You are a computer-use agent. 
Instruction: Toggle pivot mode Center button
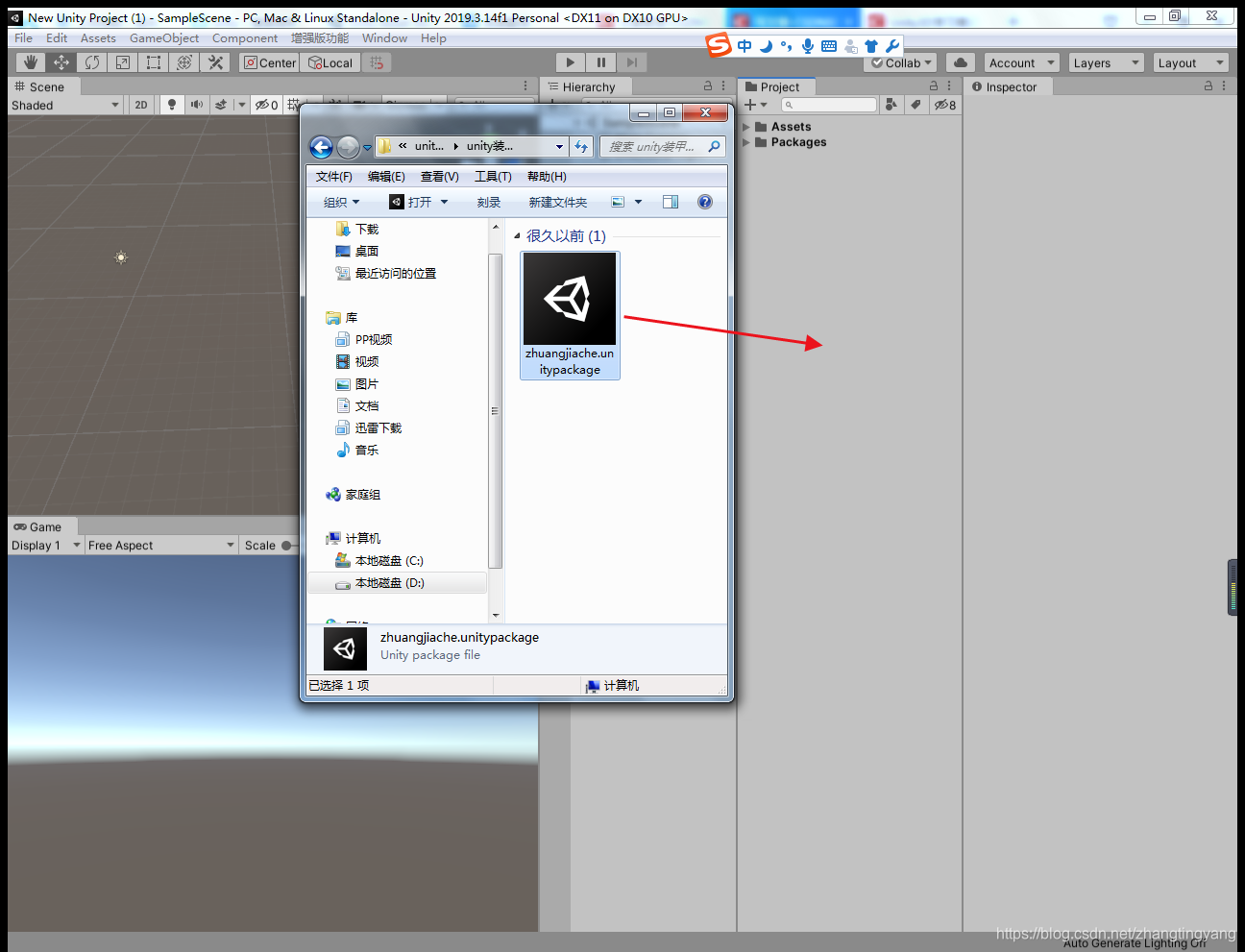pyautogui.click(x=270, y=62)
